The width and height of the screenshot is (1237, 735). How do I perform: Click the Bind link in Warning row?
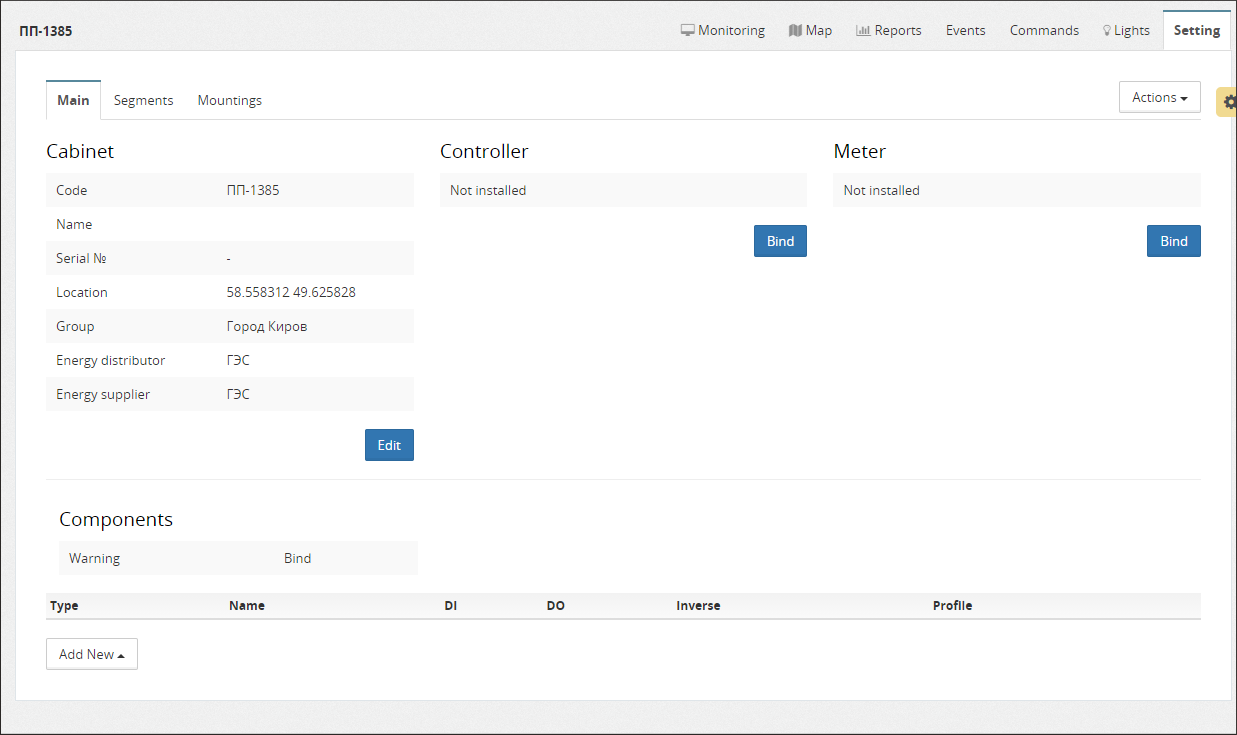point(297,558)
